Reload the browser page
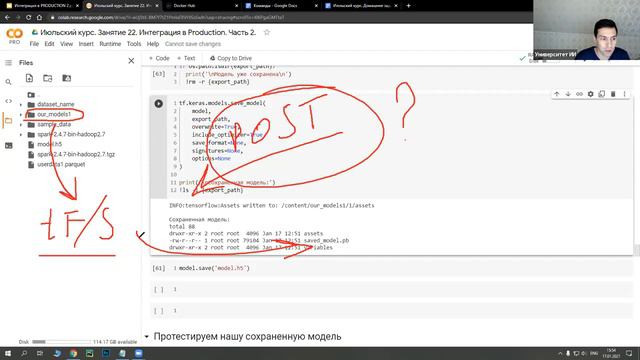The width and height of the screenshot is (640, 360). 29,18
